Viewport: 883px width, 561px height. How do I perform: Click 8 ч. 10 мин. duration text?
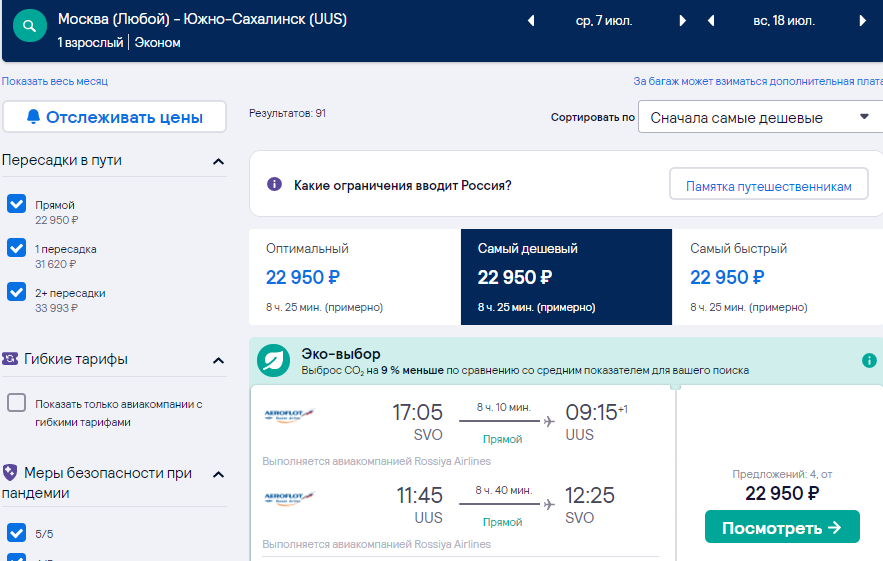pos(503,407)
